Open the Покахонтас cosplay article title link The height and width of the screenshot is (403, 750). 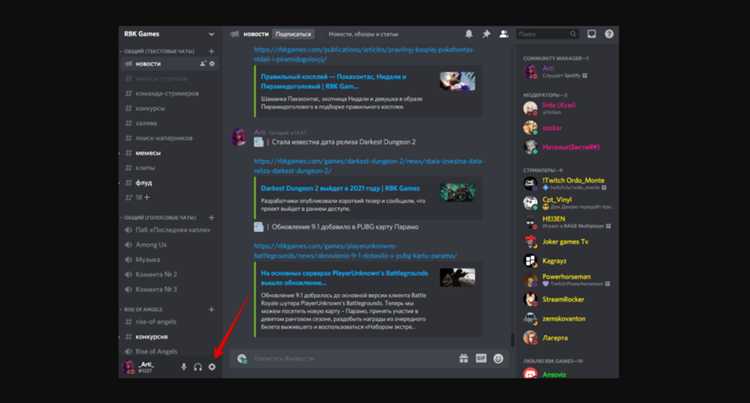333,81
